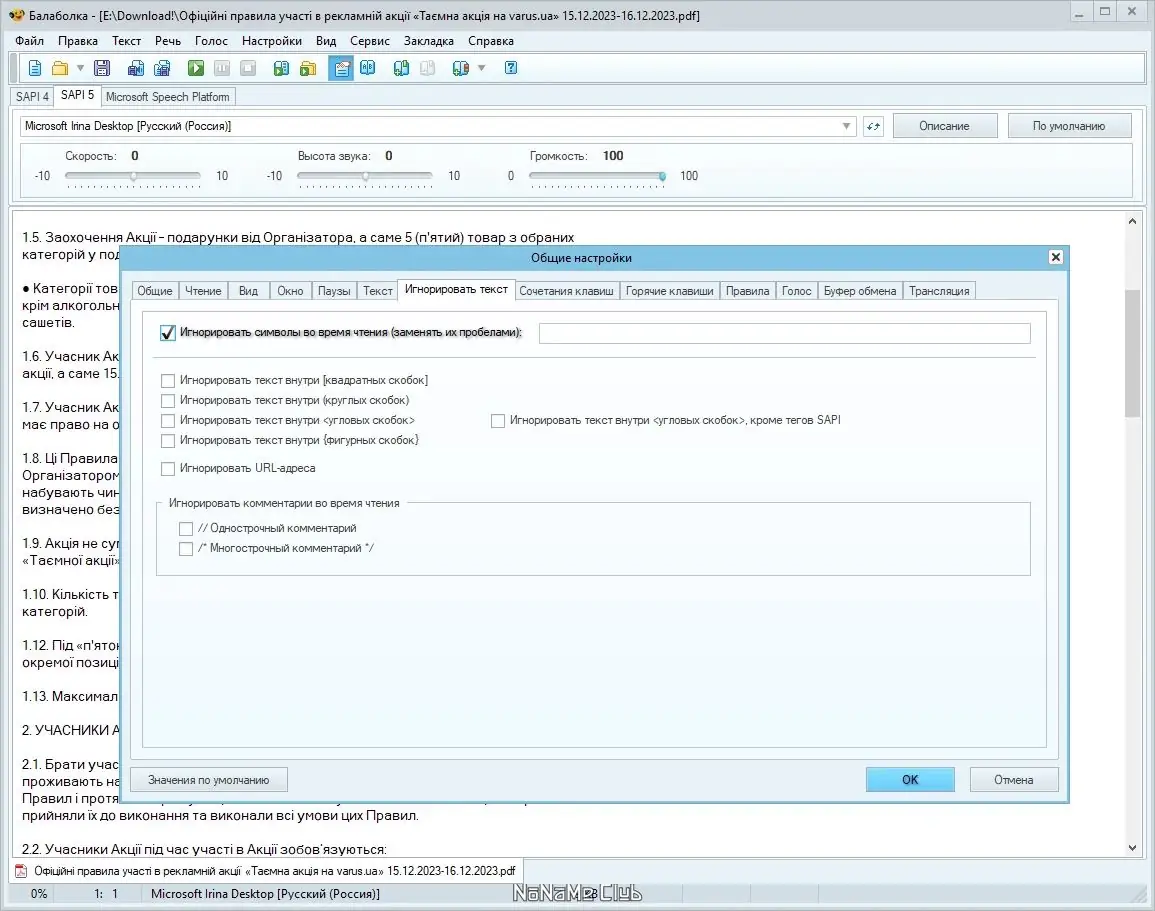
Task: Click the voice refresh icon beside voice list
Action: (x=873, y=126)
